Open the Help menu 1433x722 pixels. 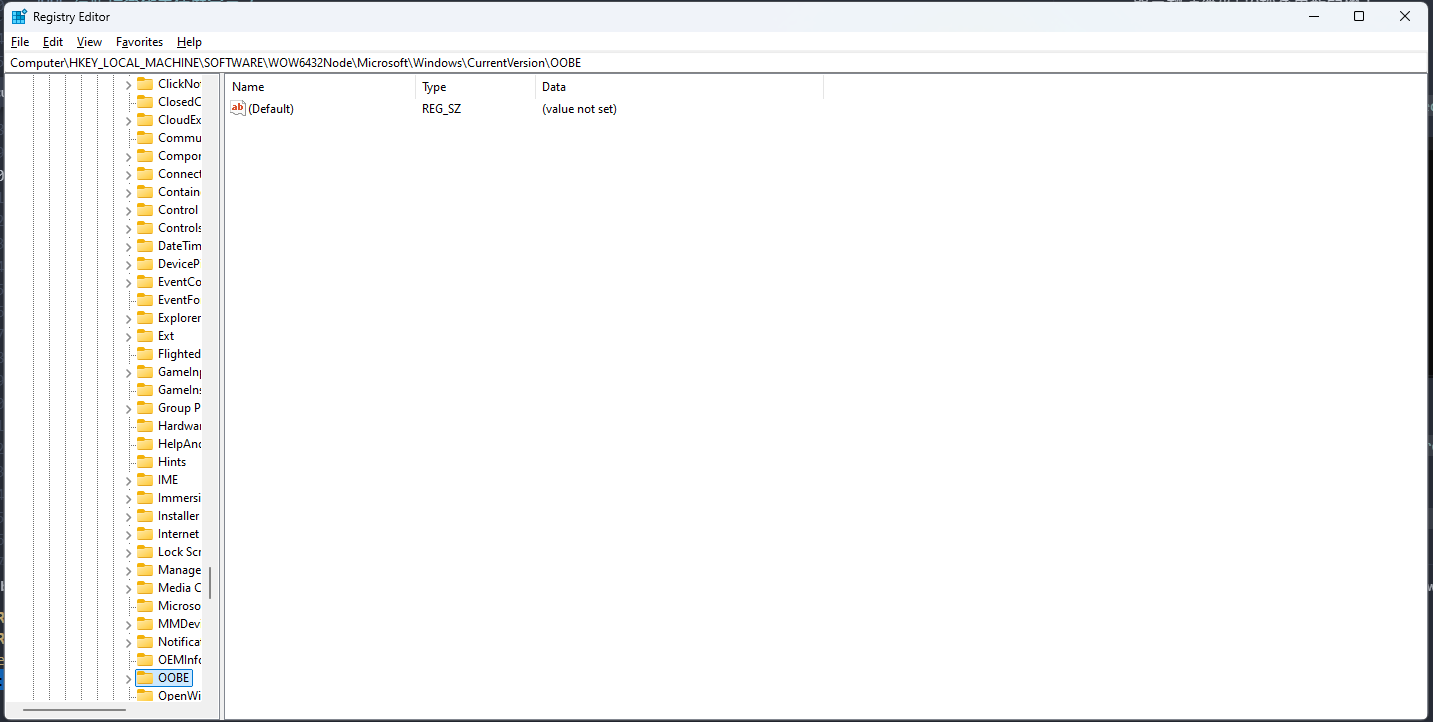tap(189, 41)
